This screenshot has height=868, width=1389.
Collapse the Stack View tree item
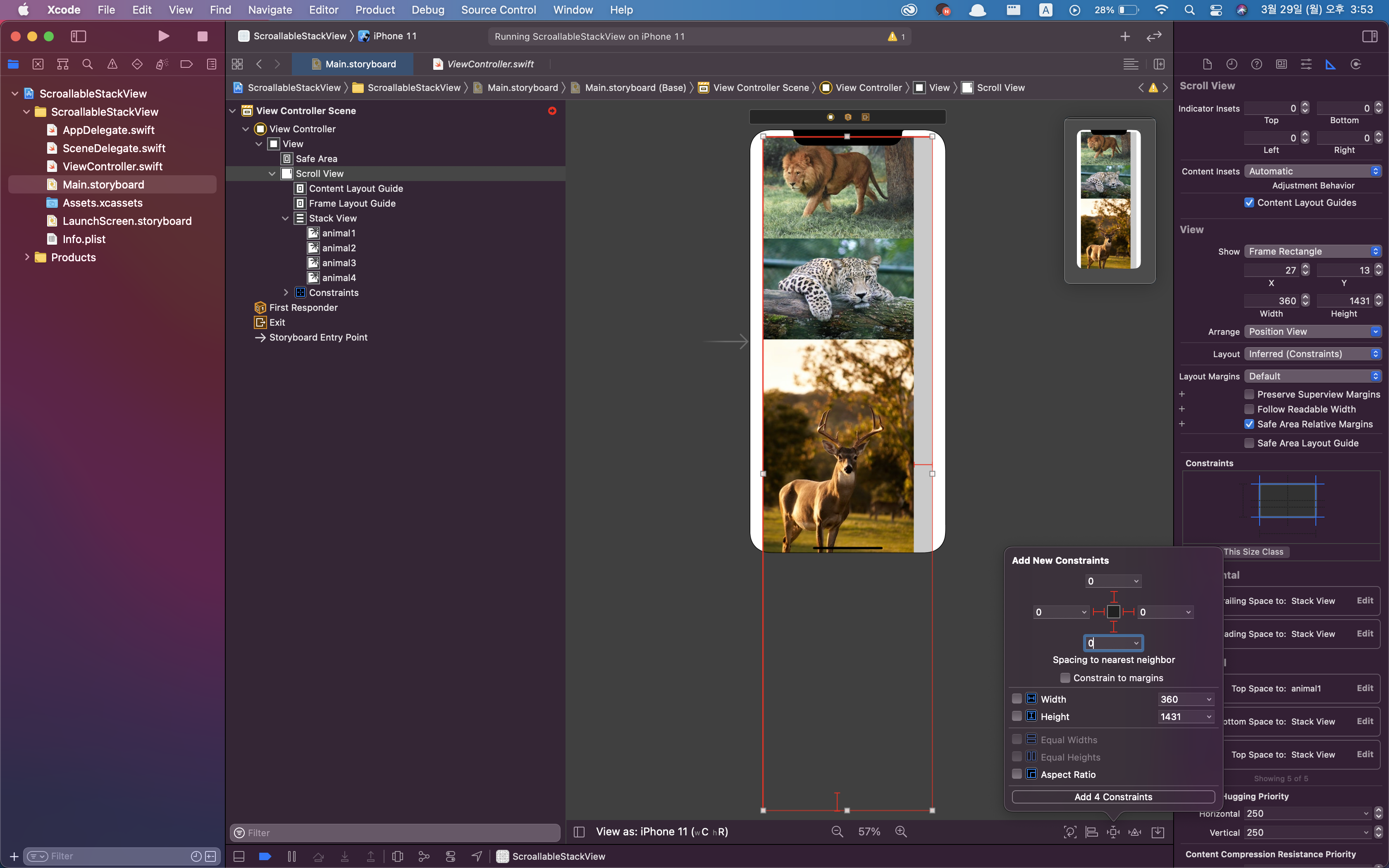(285, 218)
